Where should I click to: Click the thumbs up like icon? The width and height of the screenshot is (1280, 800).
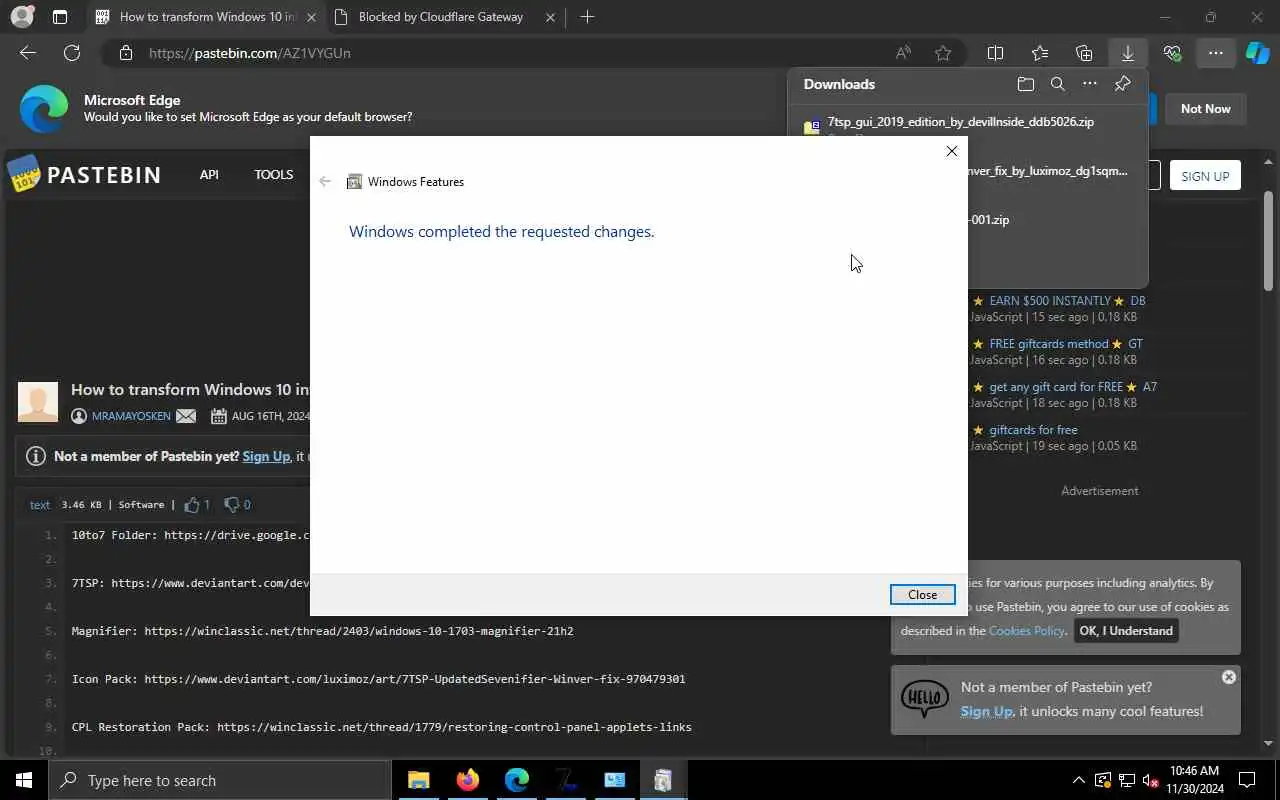[x=192, y=504]
